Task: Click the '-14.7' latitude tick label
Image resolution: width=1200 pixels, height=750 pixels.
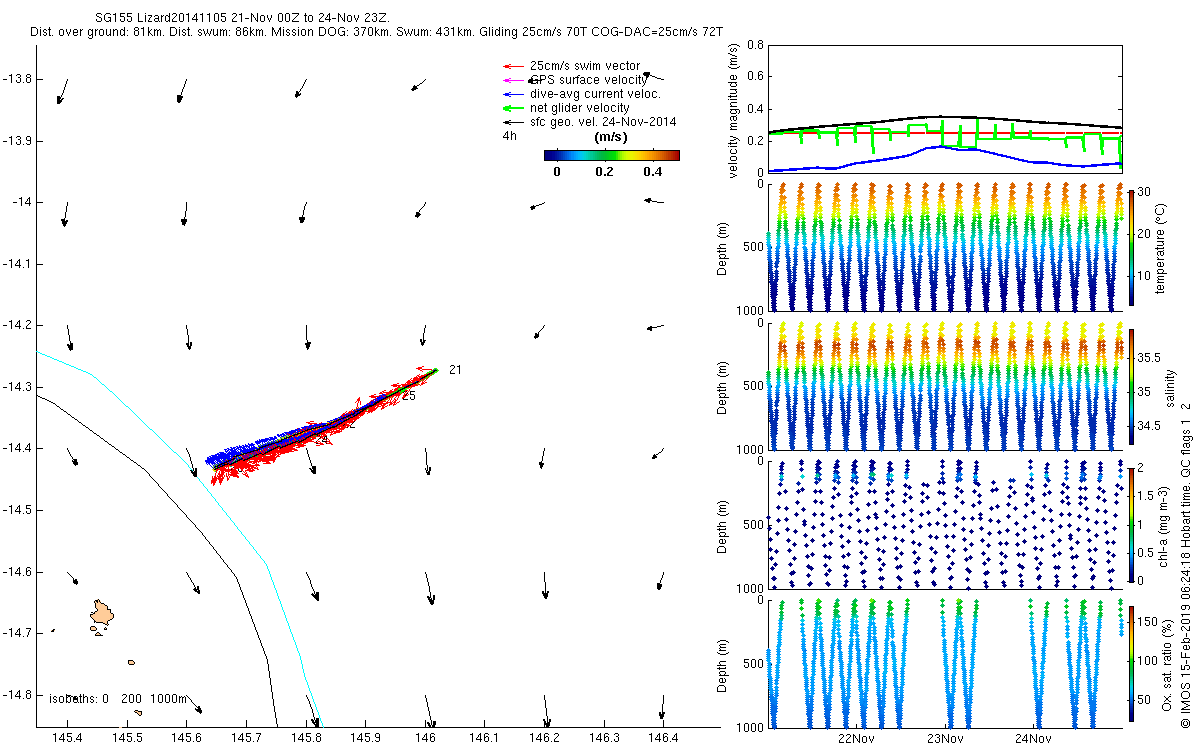Action: pyautogui.click(x=19, y=633)
